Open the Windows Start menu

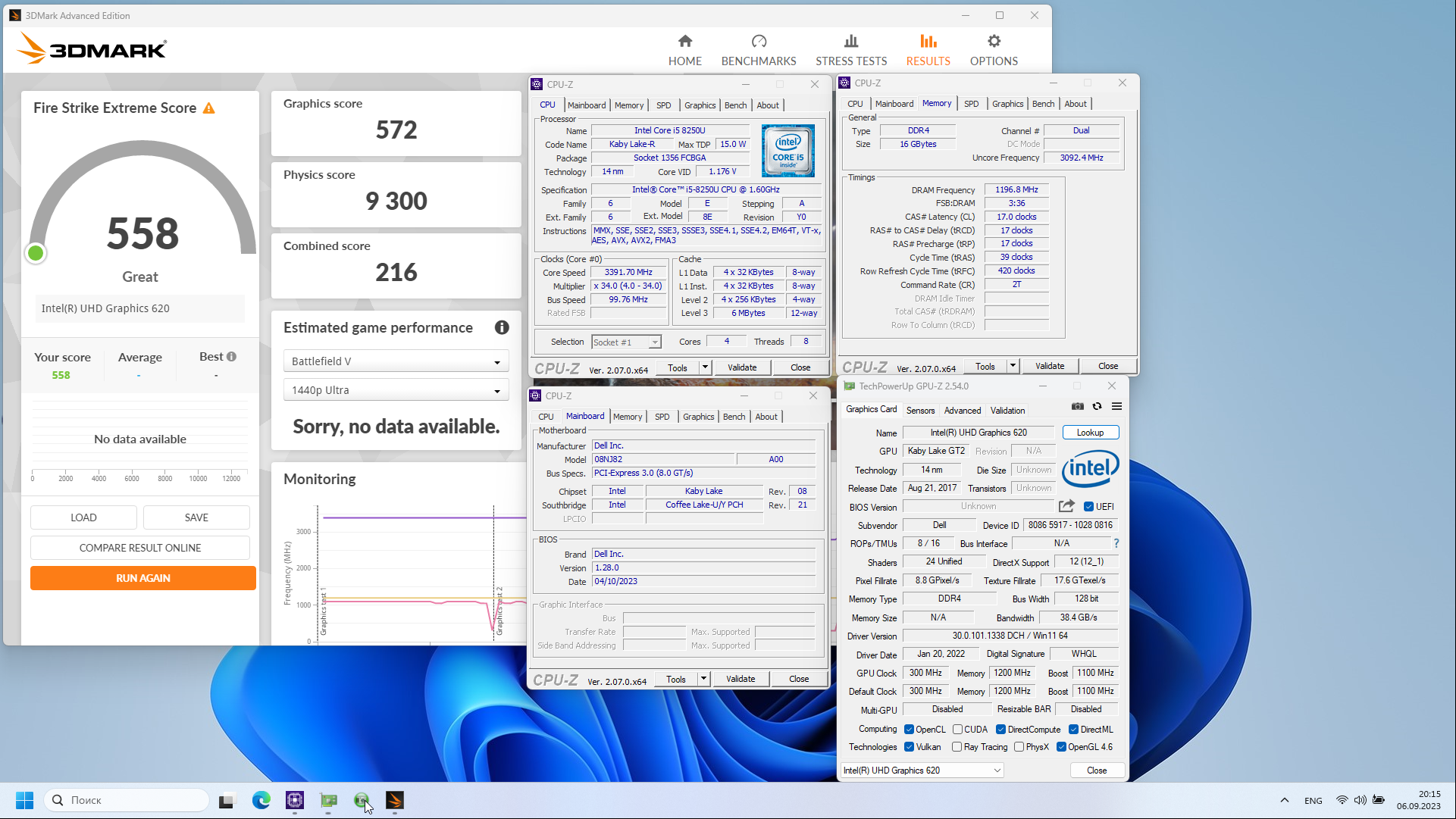point(24,800)
